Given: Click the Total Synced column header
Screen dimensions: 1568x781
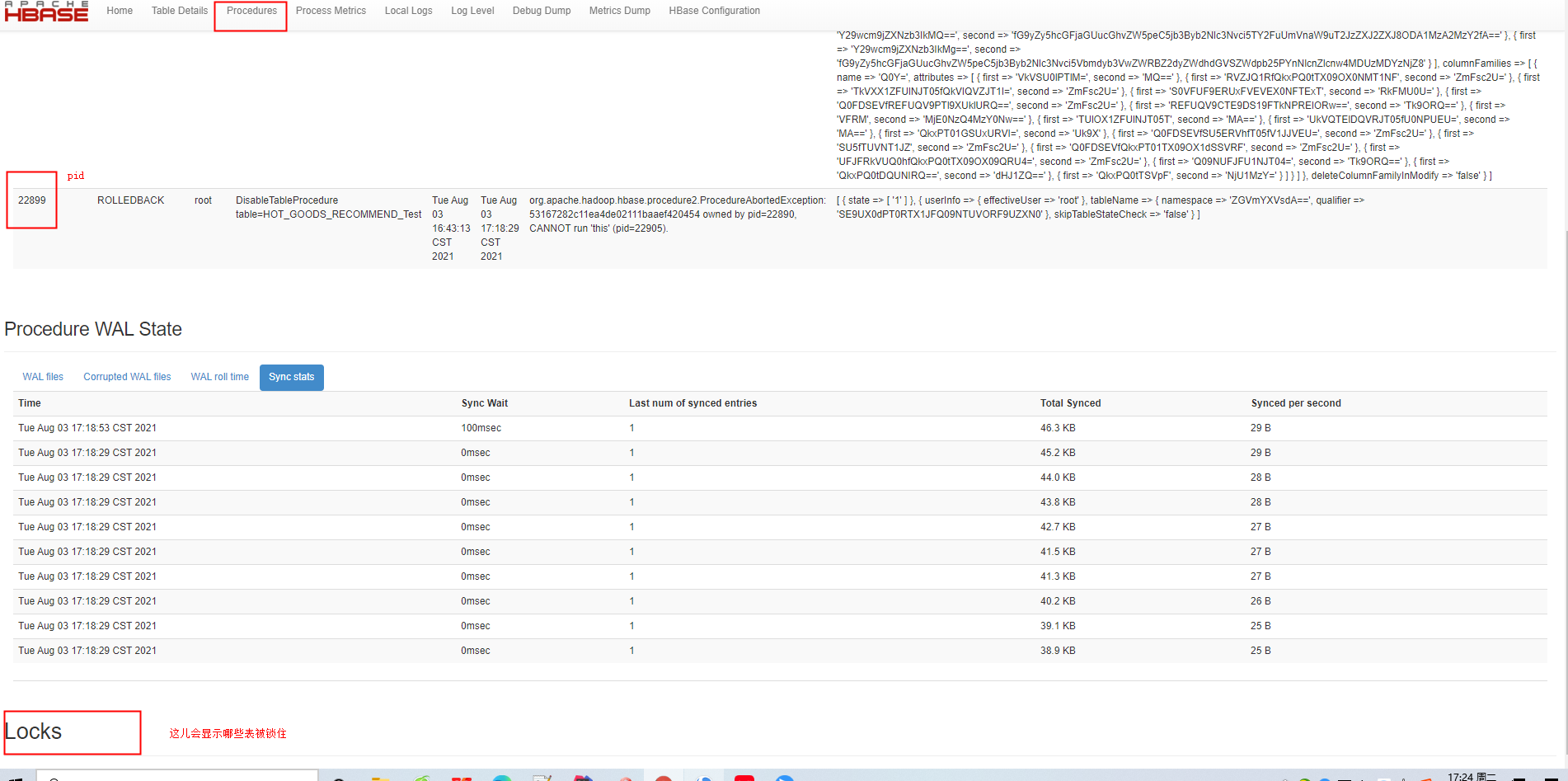Looking at the screenshot, I should pos(1070,403).
